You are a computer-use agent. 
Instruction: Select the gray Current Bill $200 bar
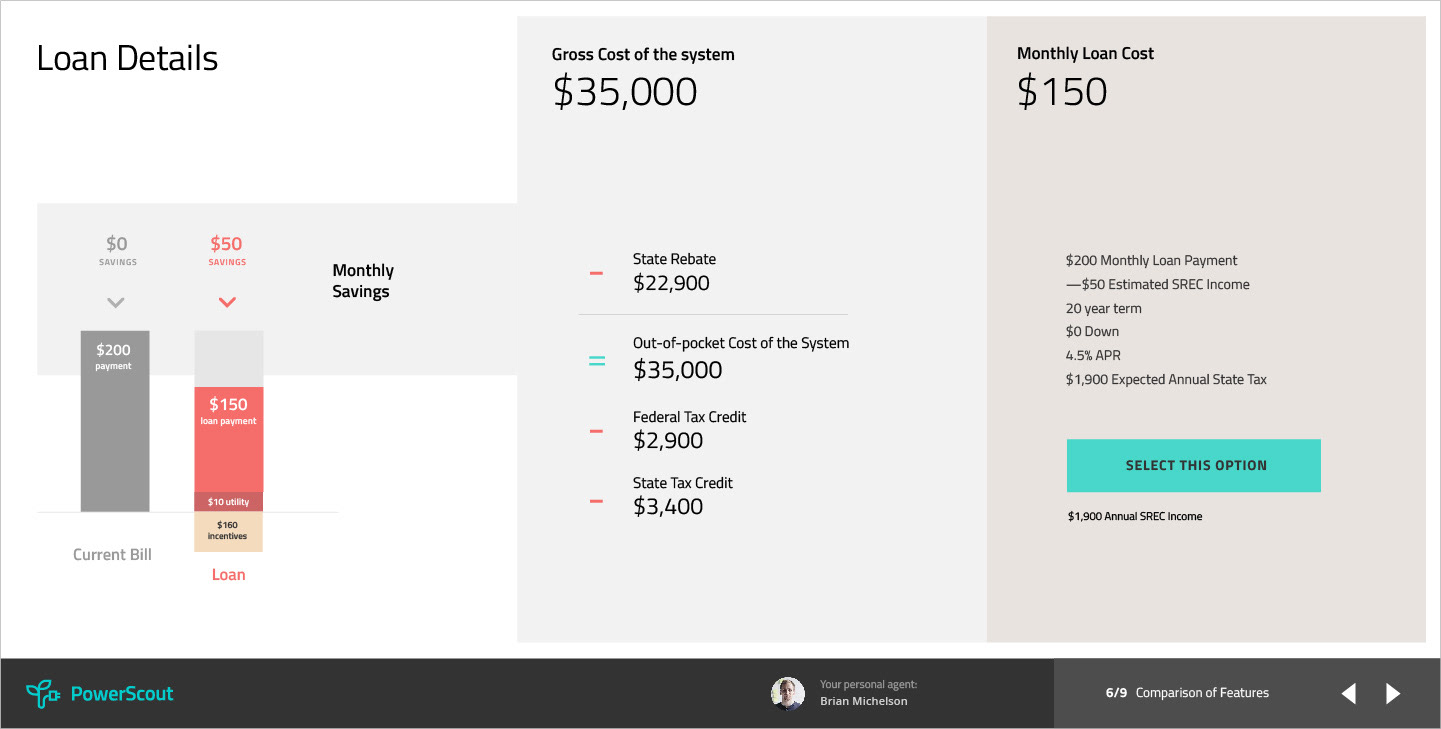pos(115,421)
